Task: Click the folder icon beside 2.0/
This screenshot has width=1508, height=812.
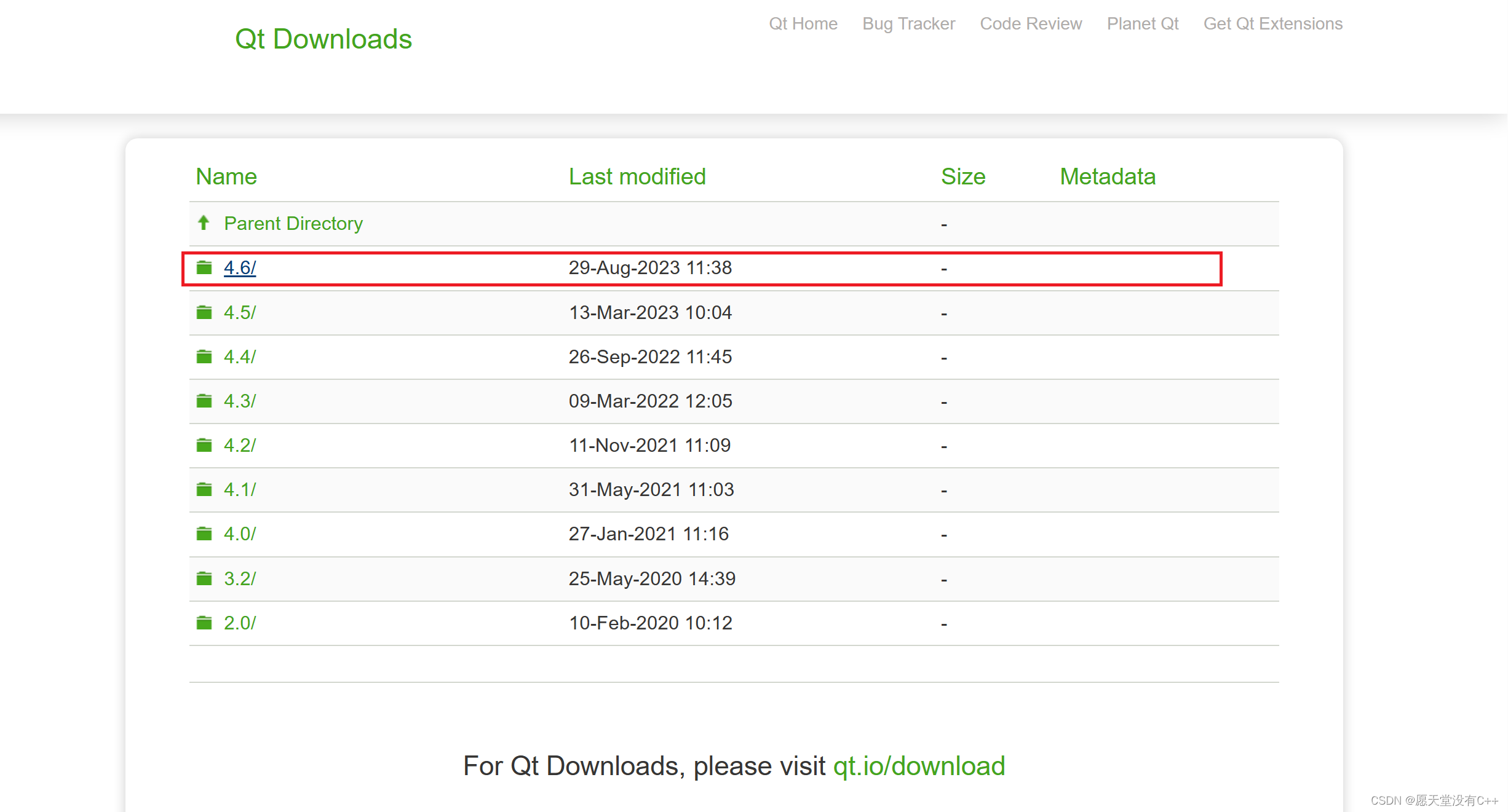Action: (204, 623)
